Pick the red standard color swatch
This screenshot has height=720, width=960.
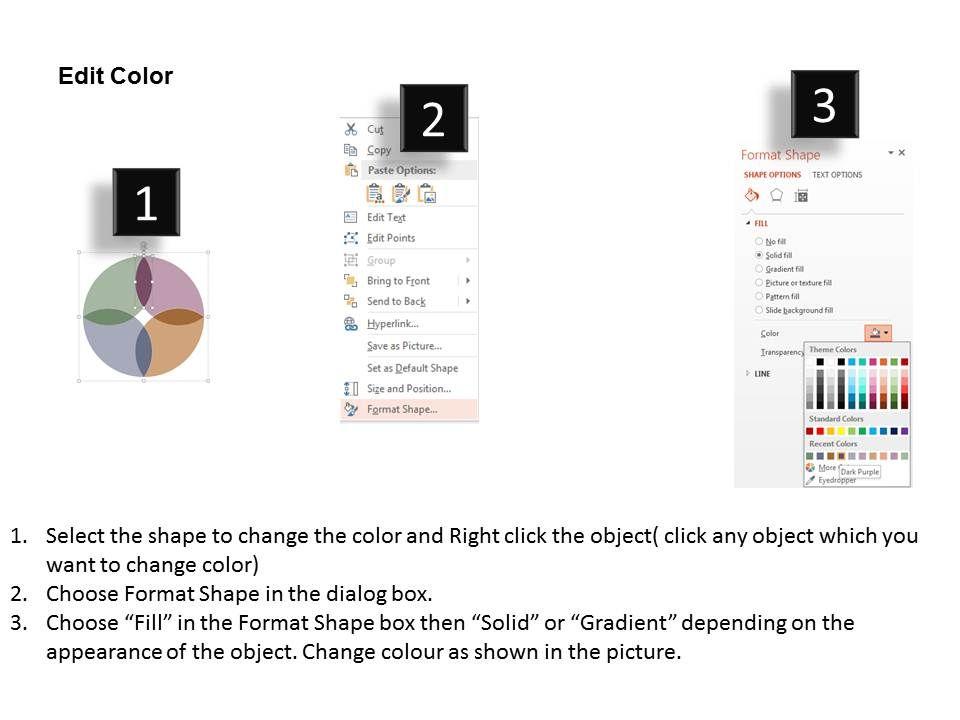click(822, 431)
